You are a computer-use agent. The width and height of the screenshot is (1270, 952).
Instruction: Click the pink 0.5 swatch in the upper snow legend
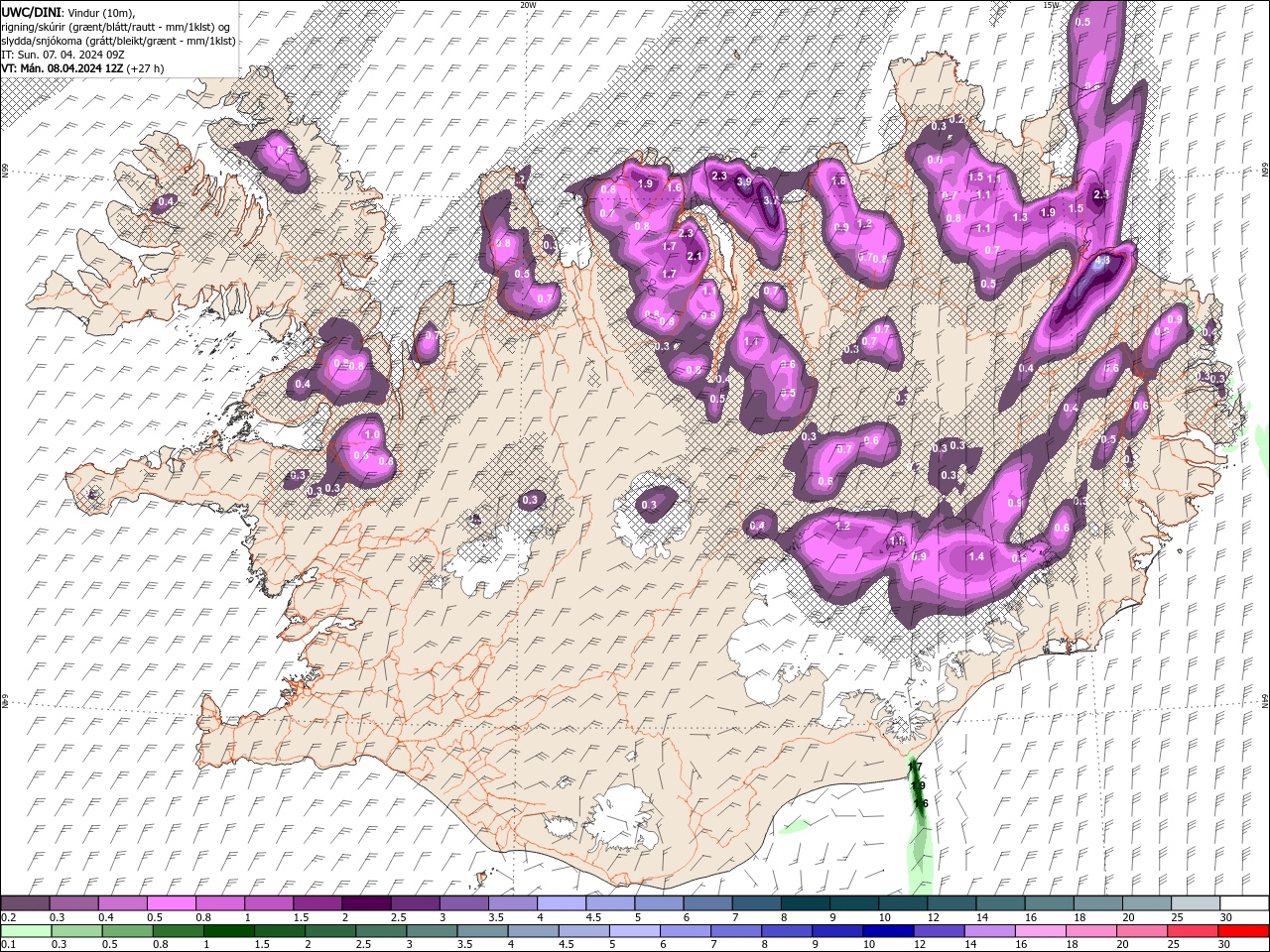(x=171, y=903)
